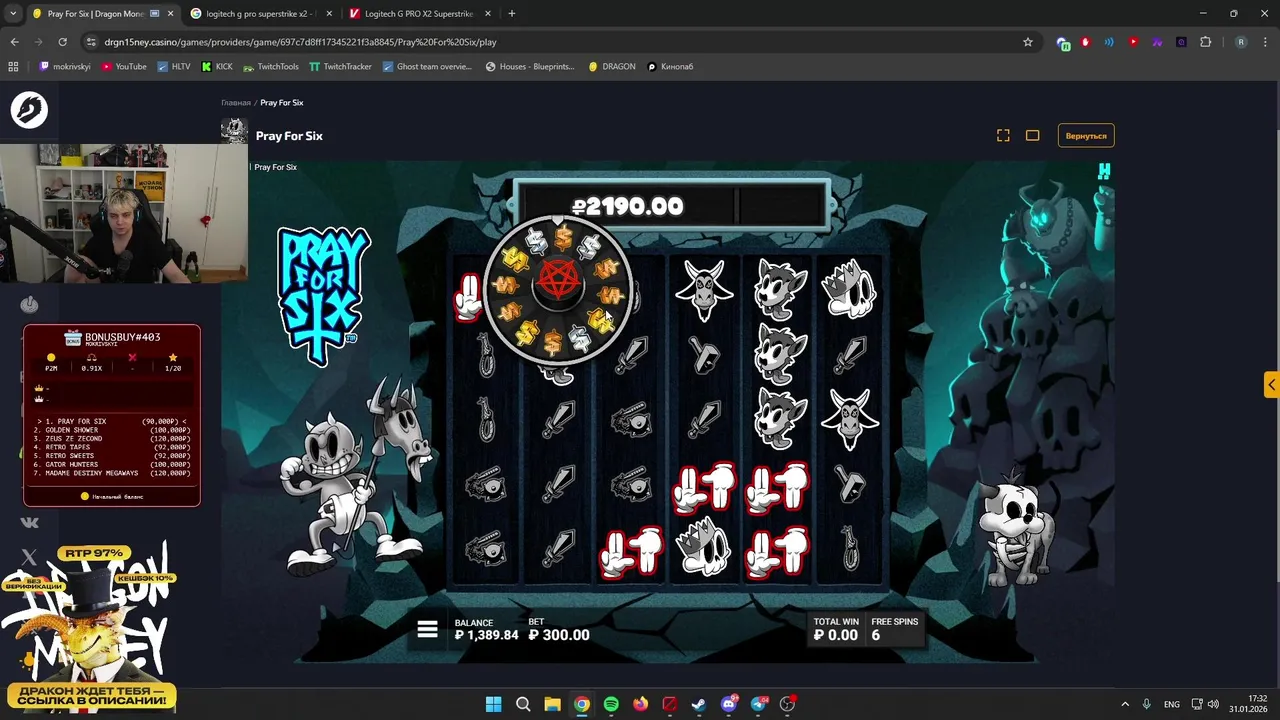Open Discord from taskbar
This screenshot has width=1280, height=720.
(729, 704)
